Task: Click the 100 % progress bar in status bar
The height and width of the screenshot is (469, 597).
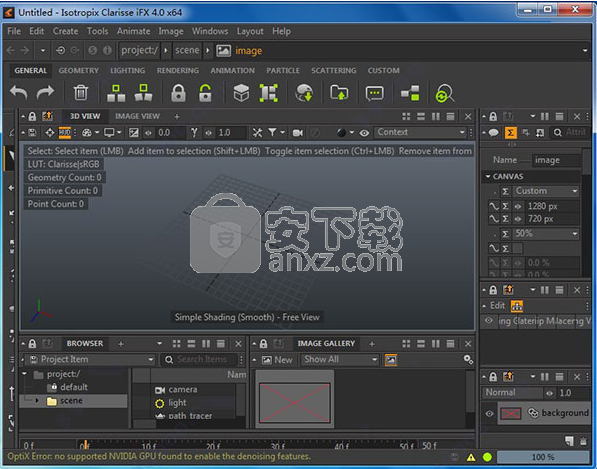Action: tap(543, 457)
